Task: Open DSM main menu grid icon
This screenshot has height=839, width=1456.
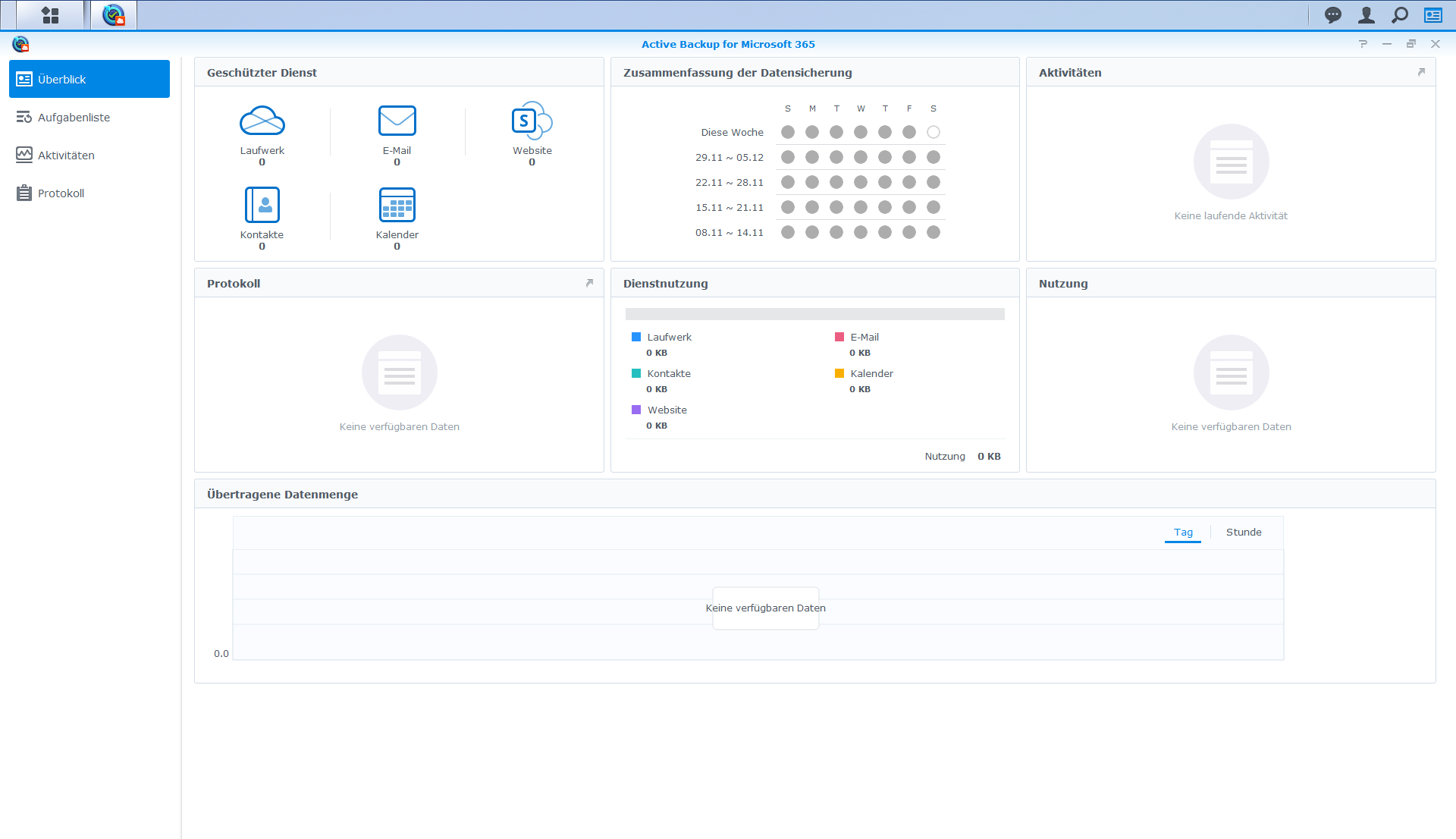Action: [50, 15]
